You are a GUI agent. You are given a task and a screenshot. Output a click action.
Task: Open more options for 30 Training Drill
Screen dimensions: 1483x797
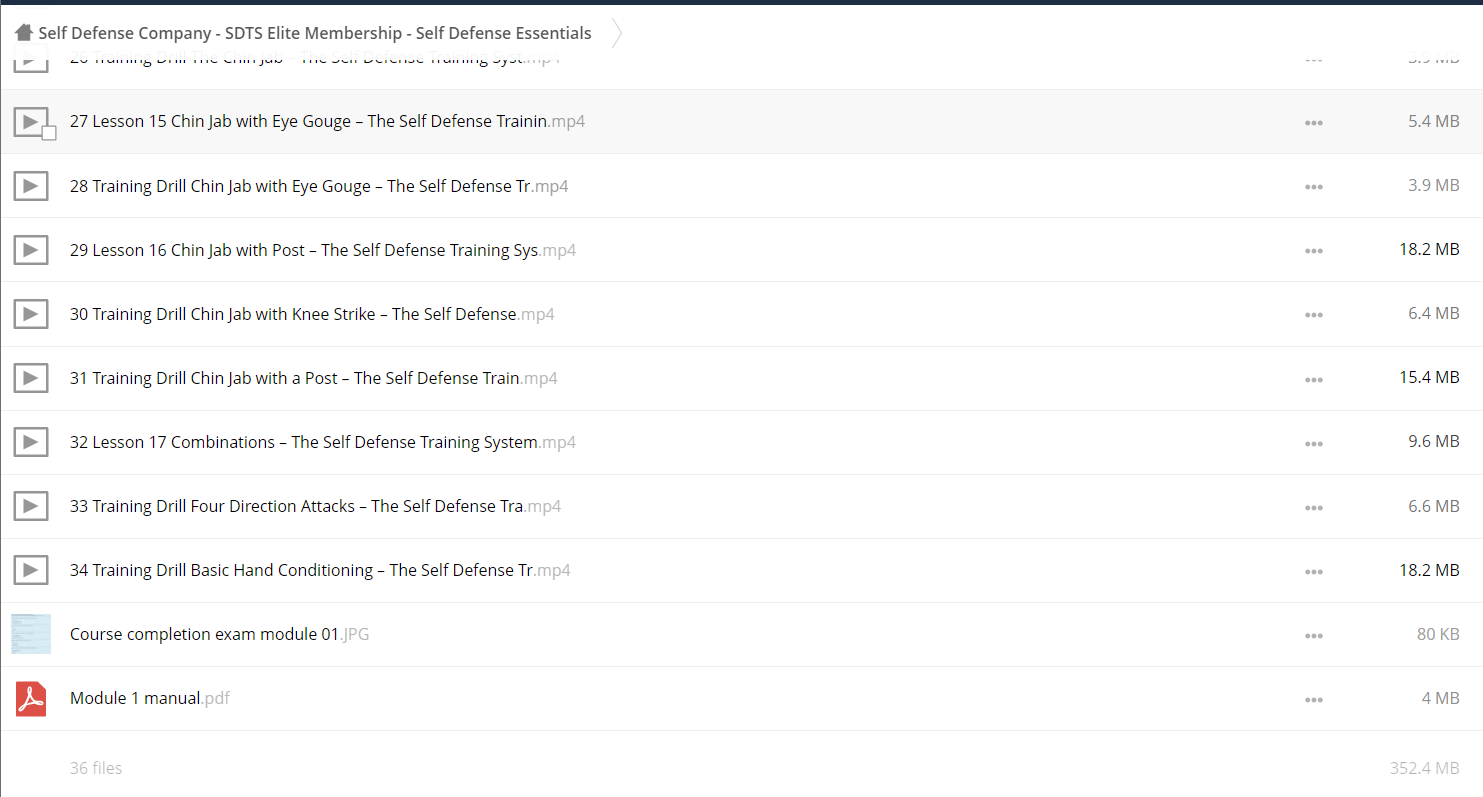click(1314, 315)
